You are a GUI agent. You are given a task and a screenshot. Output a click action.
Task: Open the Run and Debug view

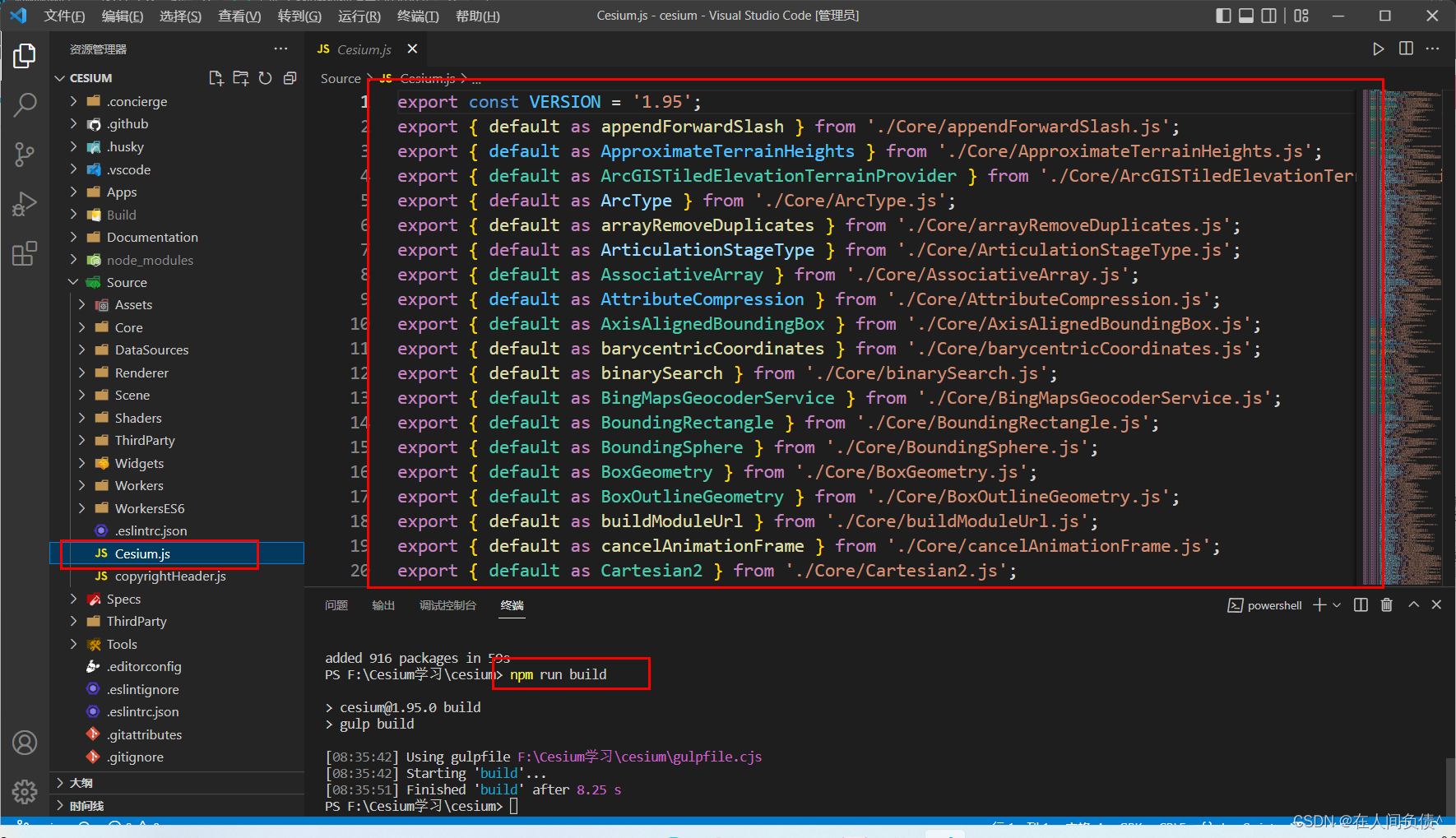point(25,203)
